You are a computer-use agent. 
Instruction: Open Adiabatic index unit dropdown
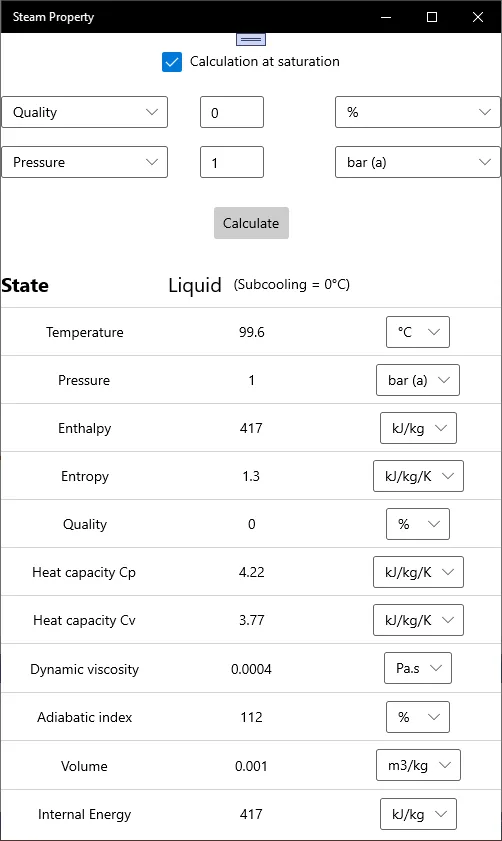418,717
